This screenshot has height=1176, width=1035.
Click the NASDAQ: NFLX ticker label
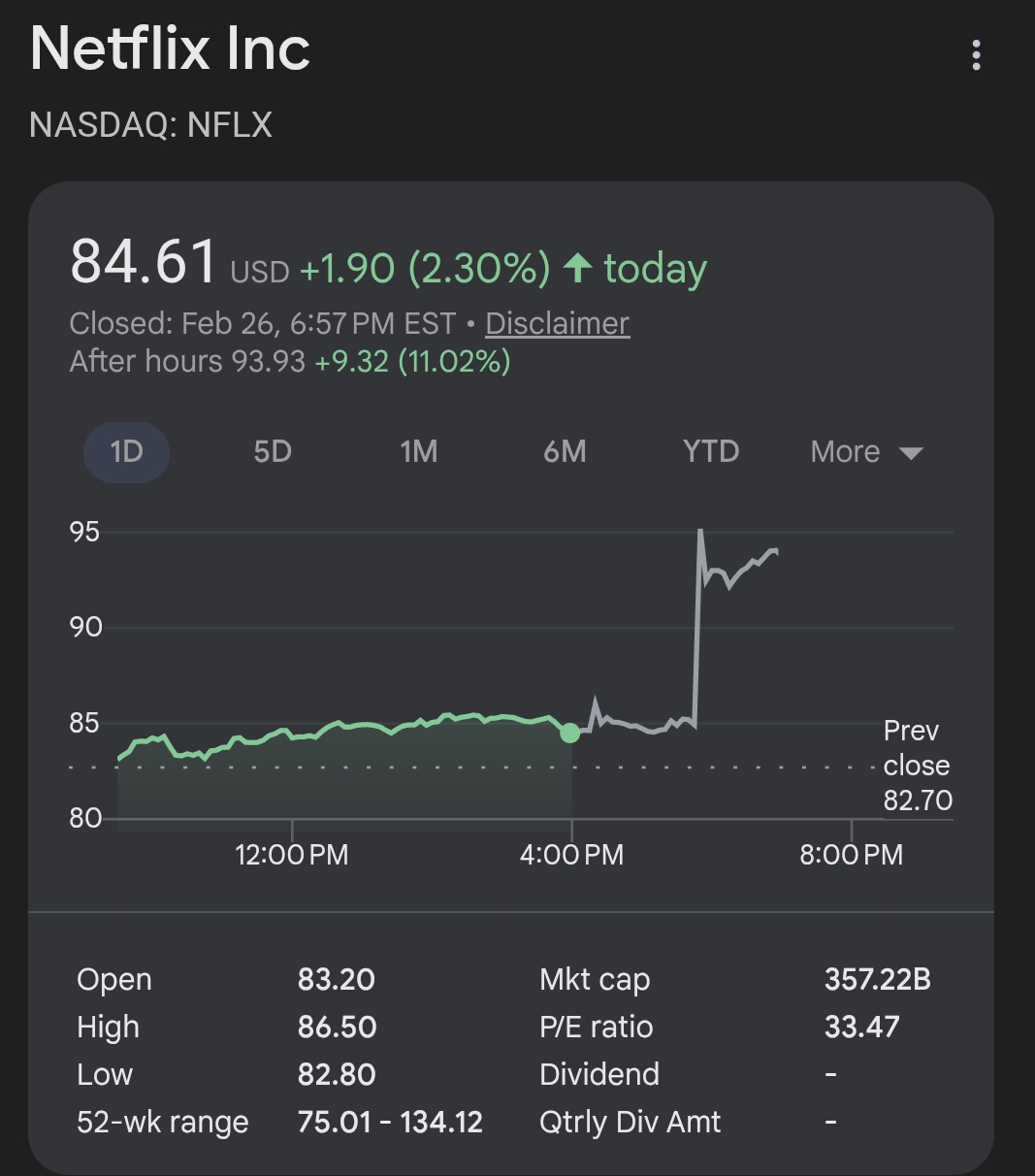[151, 125]
